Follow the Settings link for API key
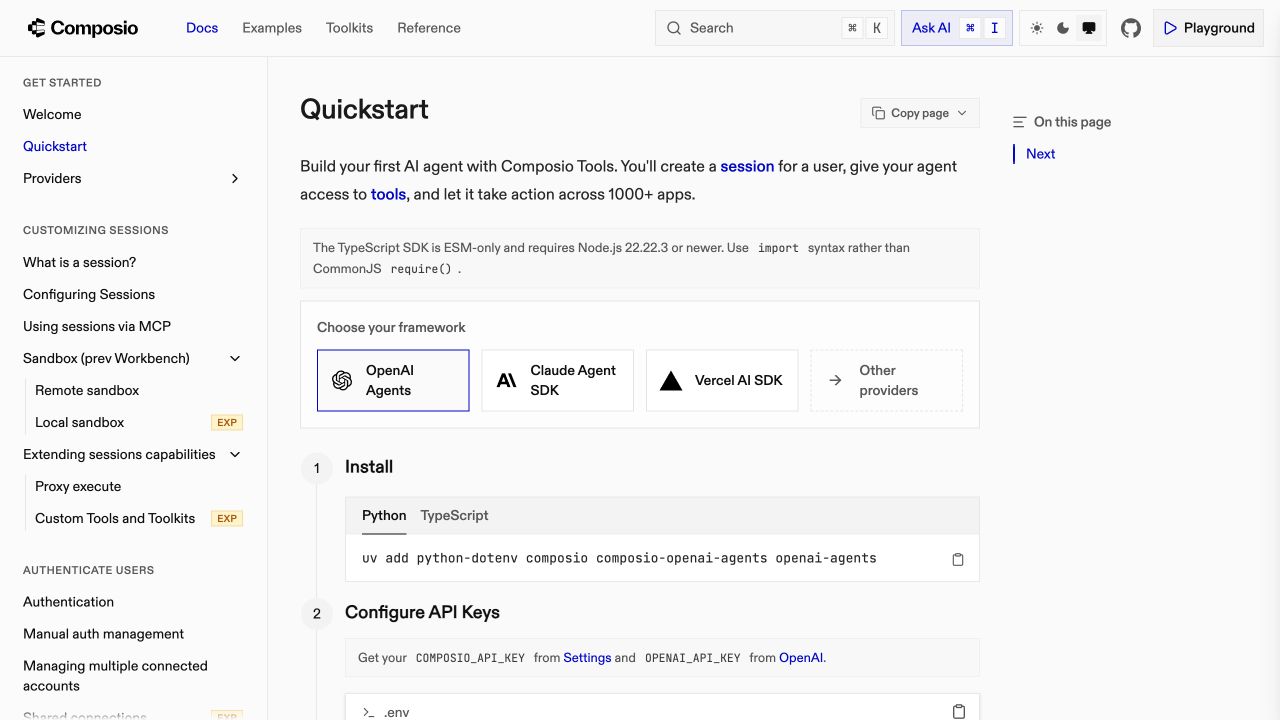The height and width of the screenshot is (720, 1280). coord(587,658)
